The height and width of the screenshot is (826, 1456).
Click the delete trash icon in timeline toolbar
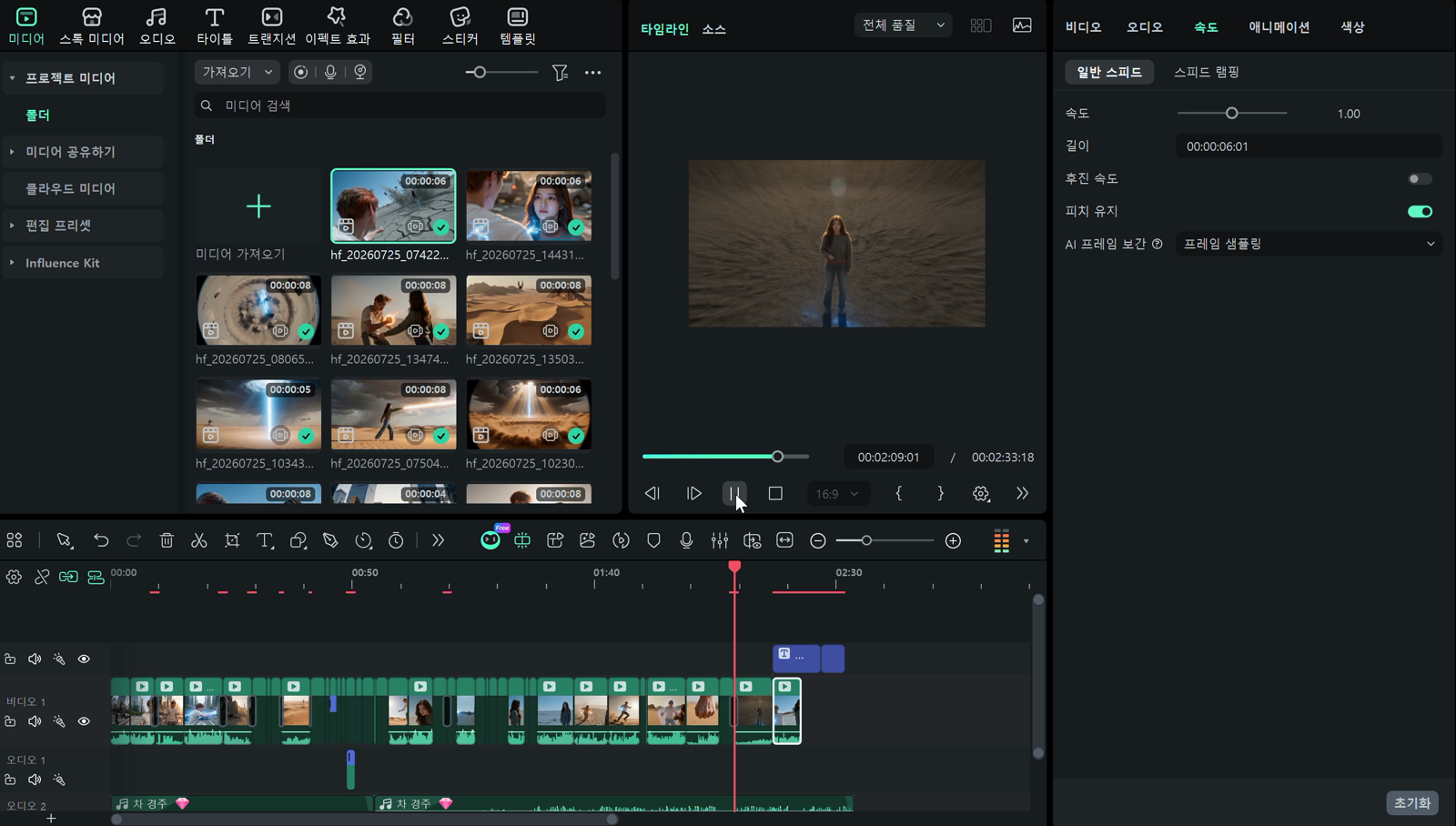(x=167, y=540)
